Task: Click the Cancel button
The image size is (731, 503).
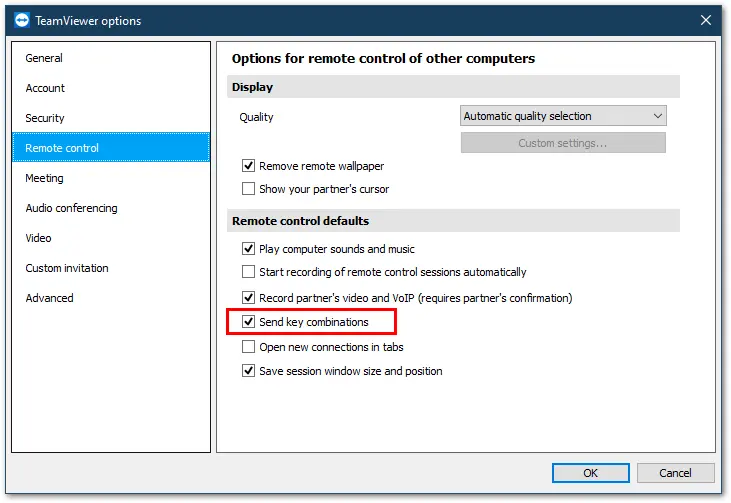Action: pos(675,473)
